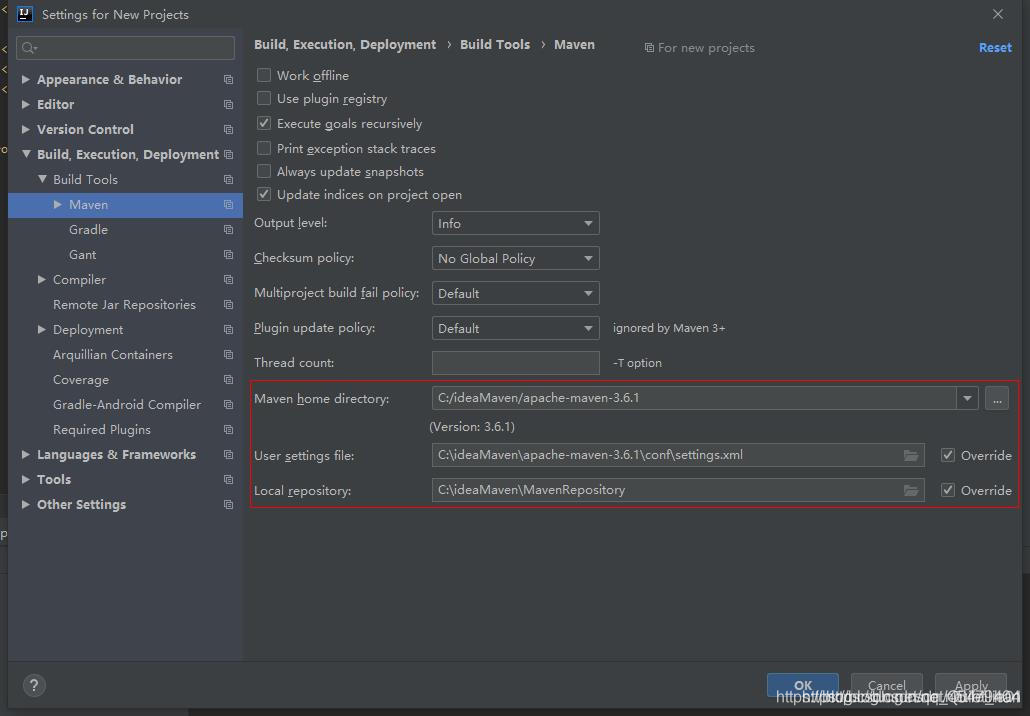Click folder browse icon in Local repository field
The height and width of the screenshot is (716, 1030).
click(x=910, y=490)
